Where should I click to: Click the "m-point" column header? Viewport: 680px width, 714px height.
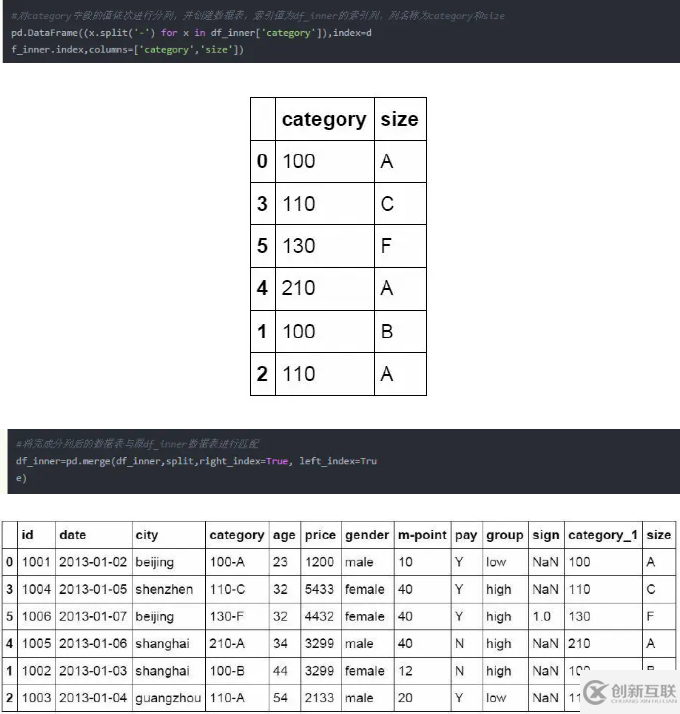[421, 535]
